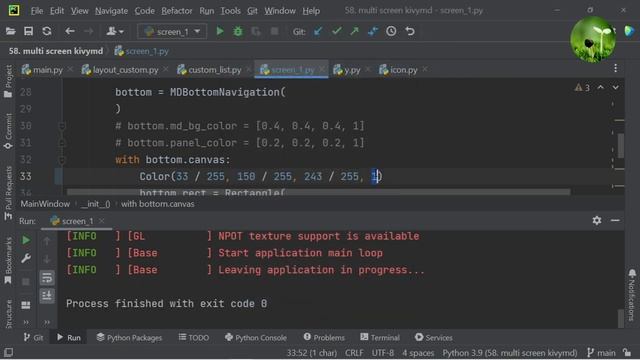Open the Navigate menu
This screenshot has width=640, height=360.
click(111, 11)
